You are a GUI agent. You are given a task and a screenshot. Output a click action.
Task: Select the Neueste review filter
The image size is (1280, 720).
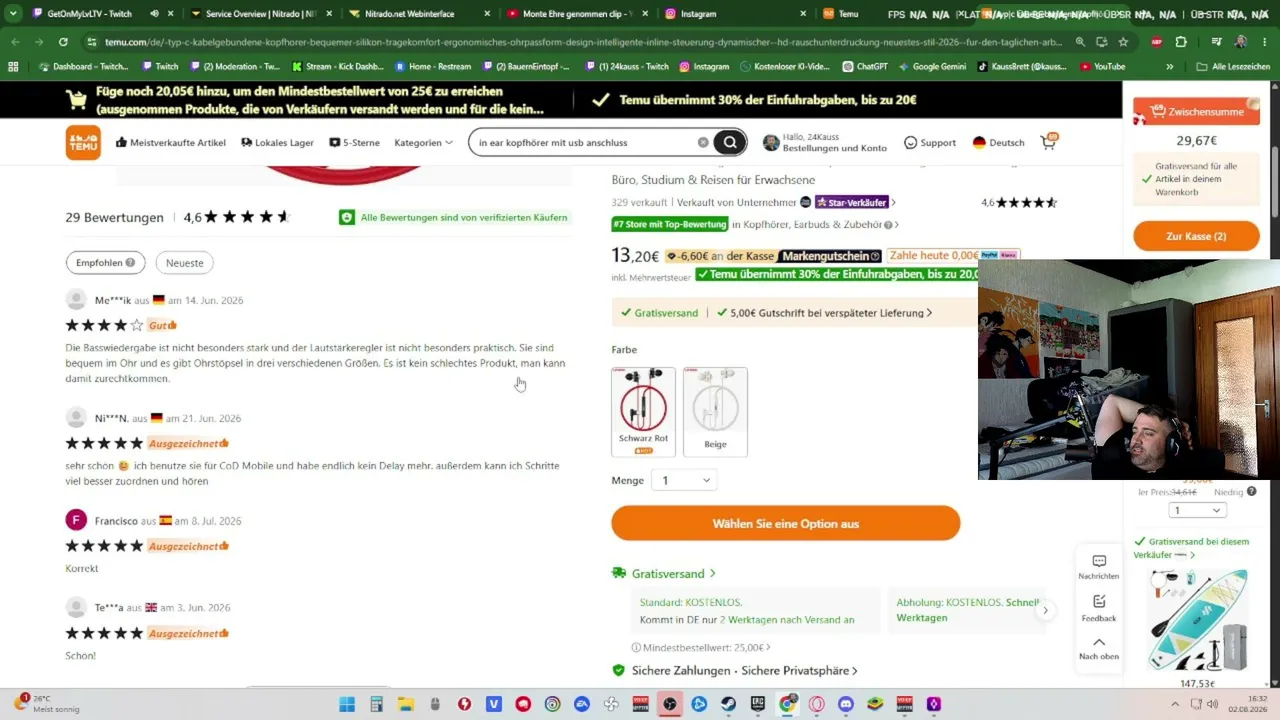pyautogui.click(x=184, y=263)
